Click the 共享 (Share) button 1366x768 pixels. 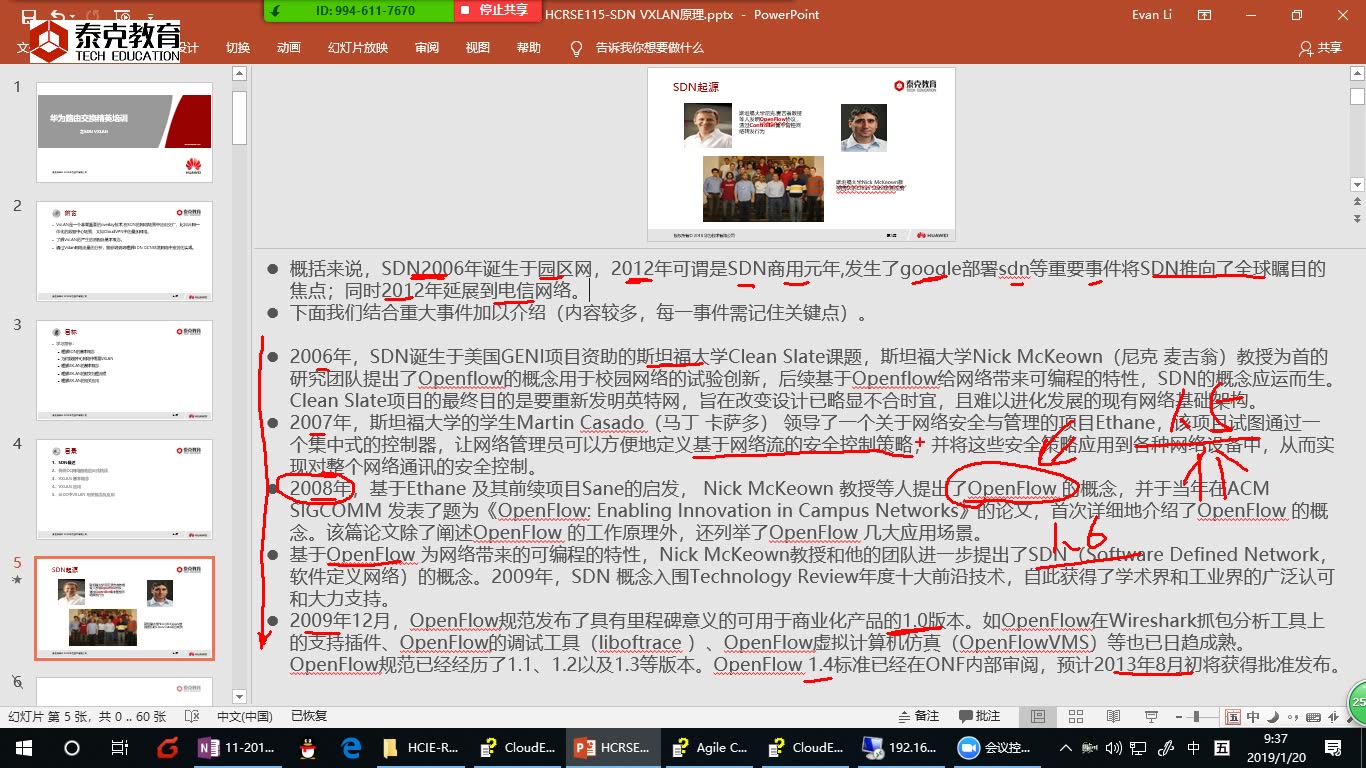coord(1320,47)
